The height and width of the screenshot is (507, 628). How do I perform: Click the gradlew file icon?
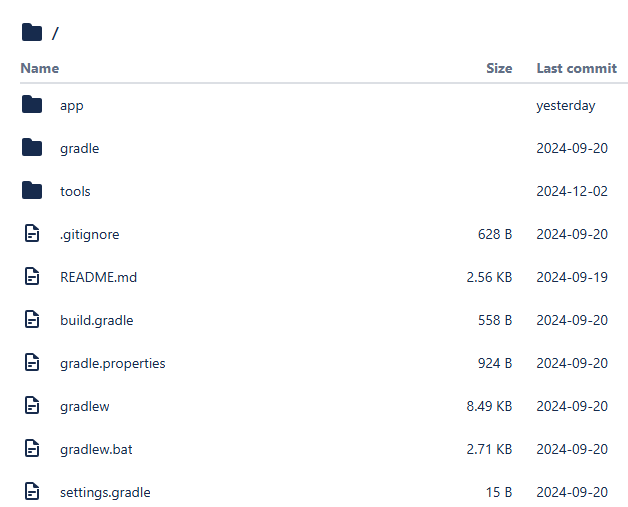(32, 406)
